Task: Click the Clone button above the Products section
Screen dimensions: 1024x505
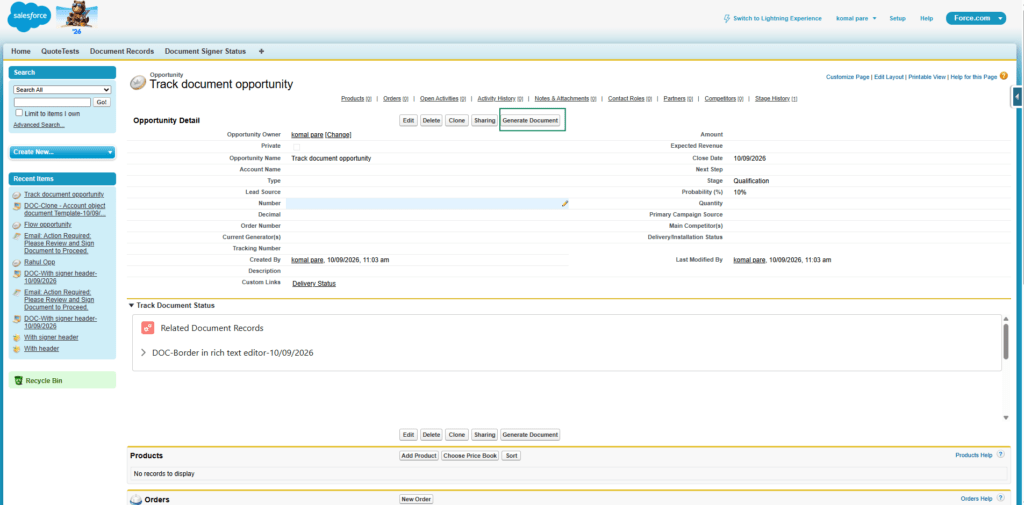Action: tap(457, 434)
